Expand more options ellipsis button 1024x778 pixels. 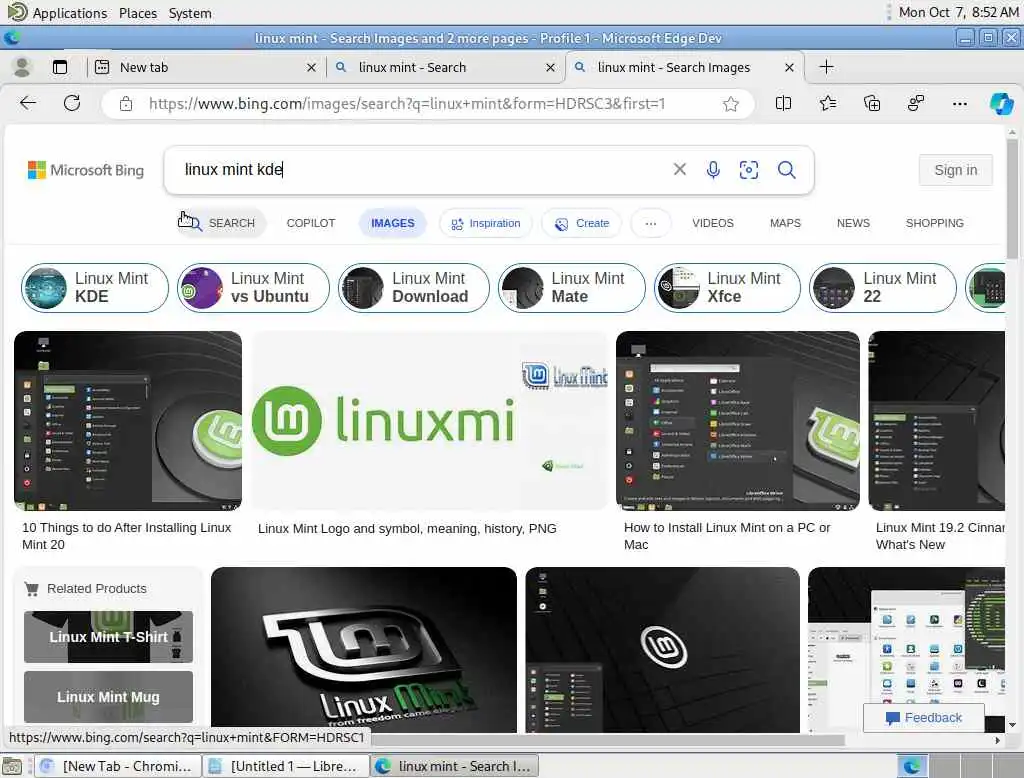[x=650, y=223]
